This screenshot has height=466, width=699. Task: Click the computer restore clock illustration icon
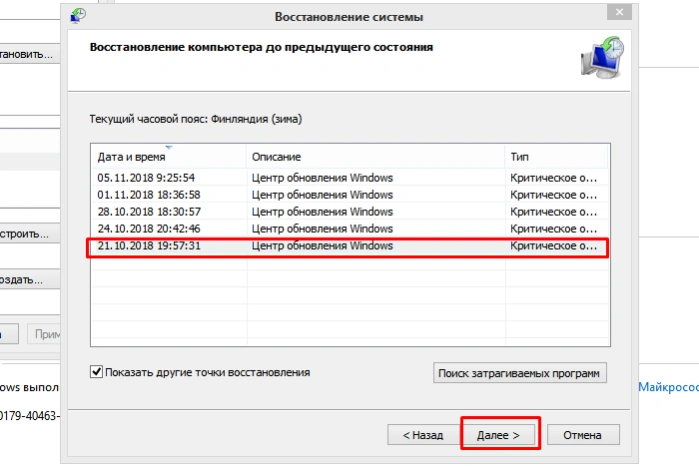point(602,58)
